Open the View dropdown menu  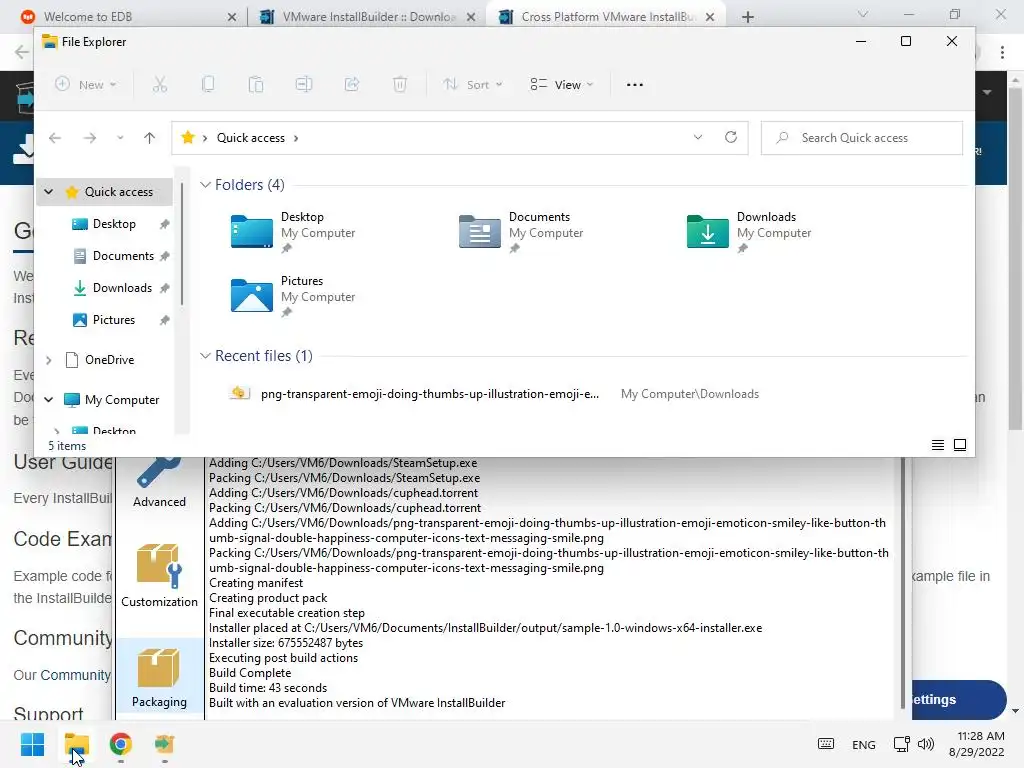click(562, 84)
